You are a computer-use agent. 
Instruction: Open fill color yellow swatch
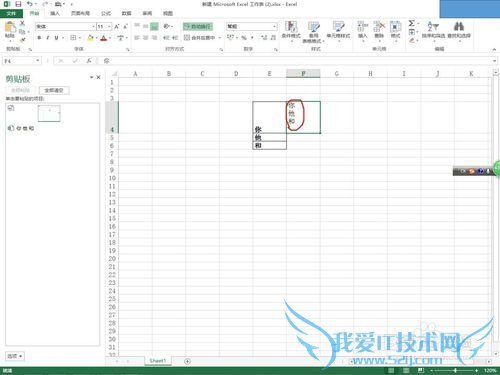90,38
